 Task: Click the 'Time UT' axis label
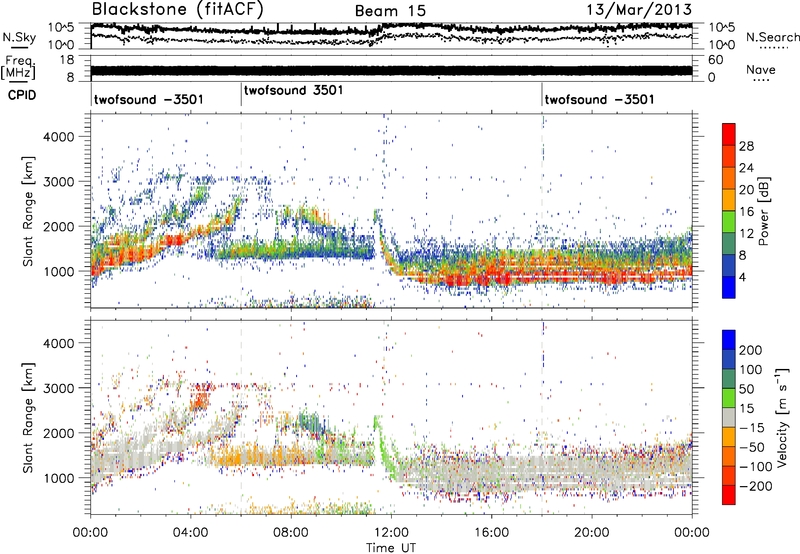tap(391, 548)
